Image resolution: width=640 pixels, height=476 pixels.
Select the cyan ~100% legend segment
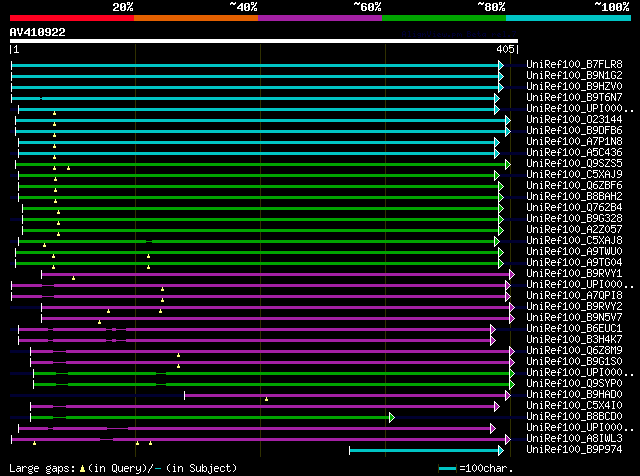pos(568,17)
